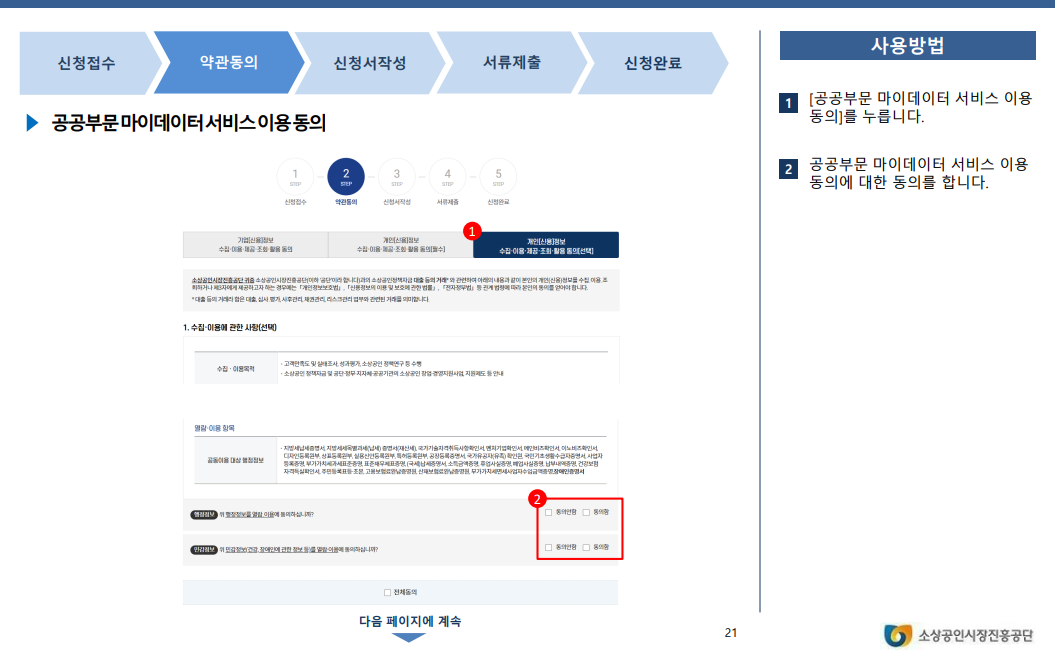
Task: Click the blue triangle beside the page heading
Action: [32, 122]
